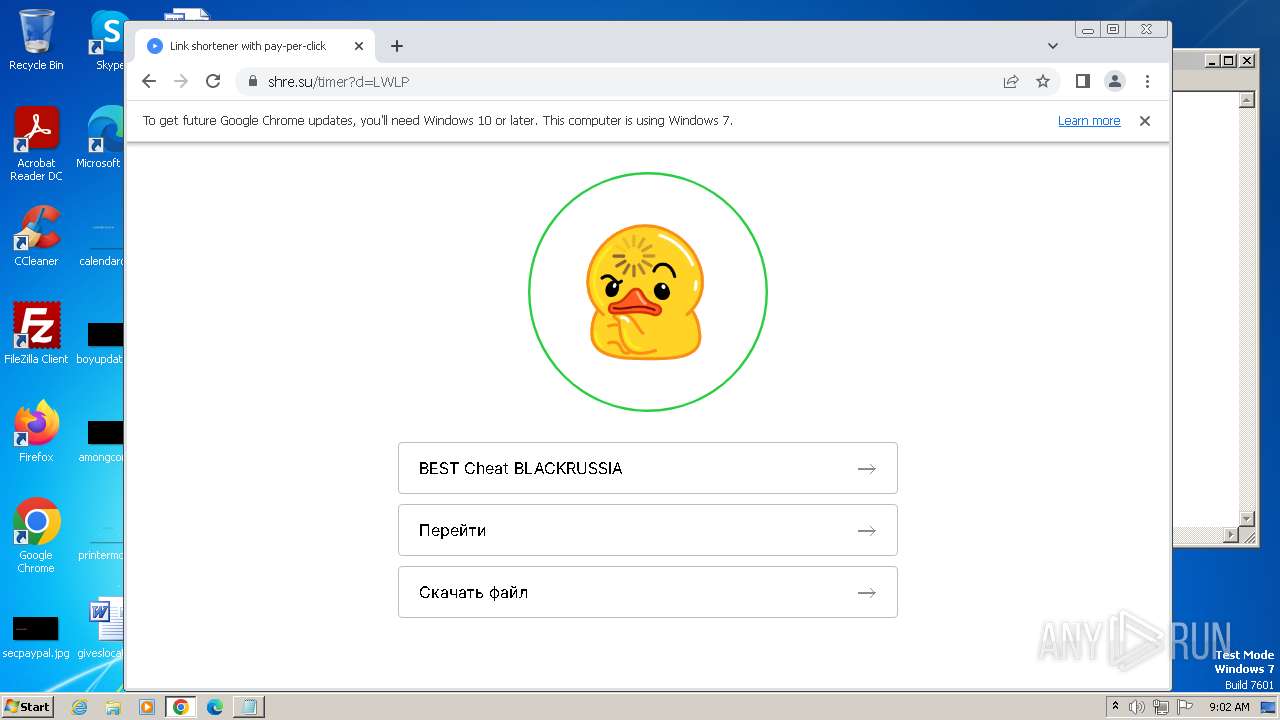
Task: Go back using browser back arrow
Action: coord(149,81)
